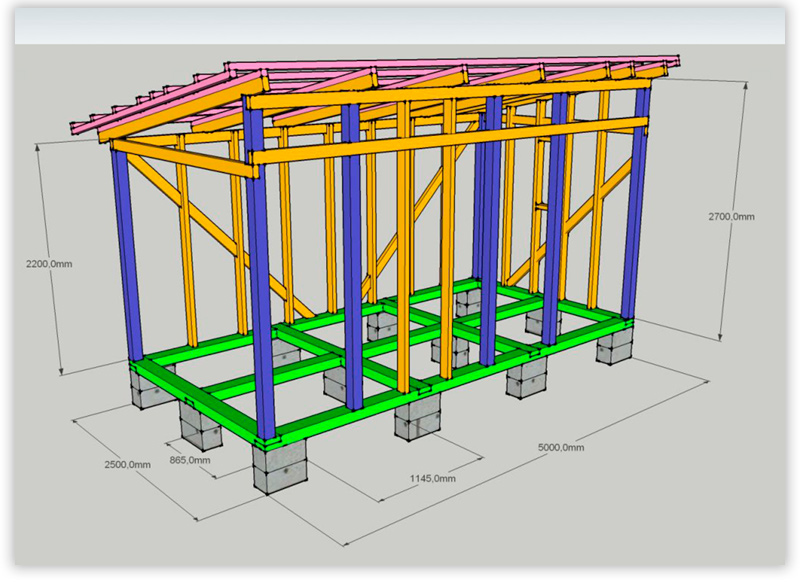Click the 2500,0mm width dimension text
The image size is (800, 582).
128,465
